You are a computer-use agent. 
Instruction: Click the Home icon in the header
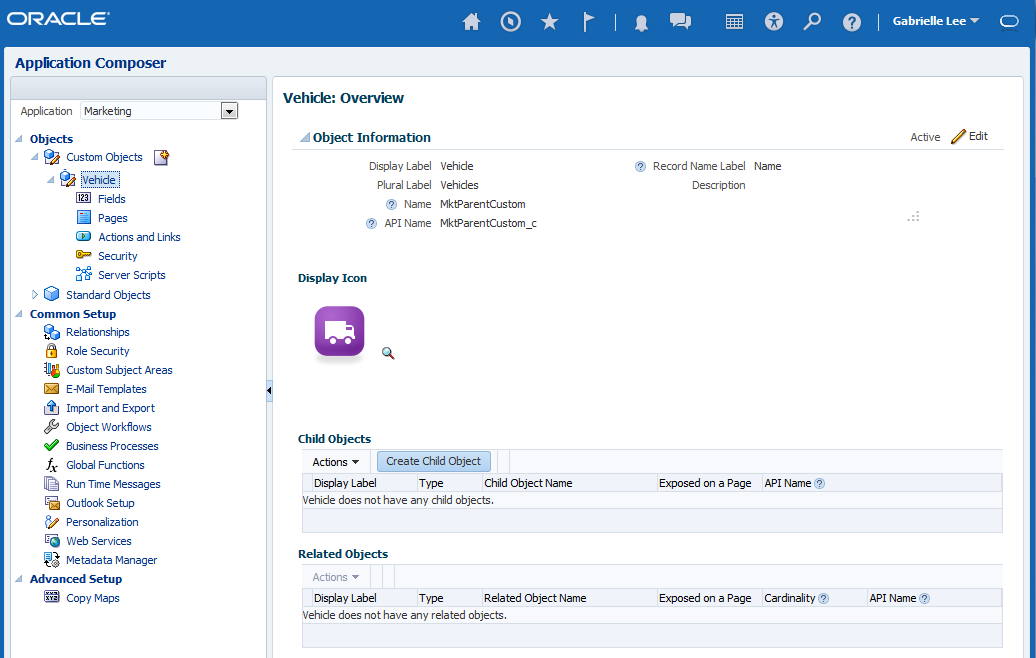pos(471,22)
